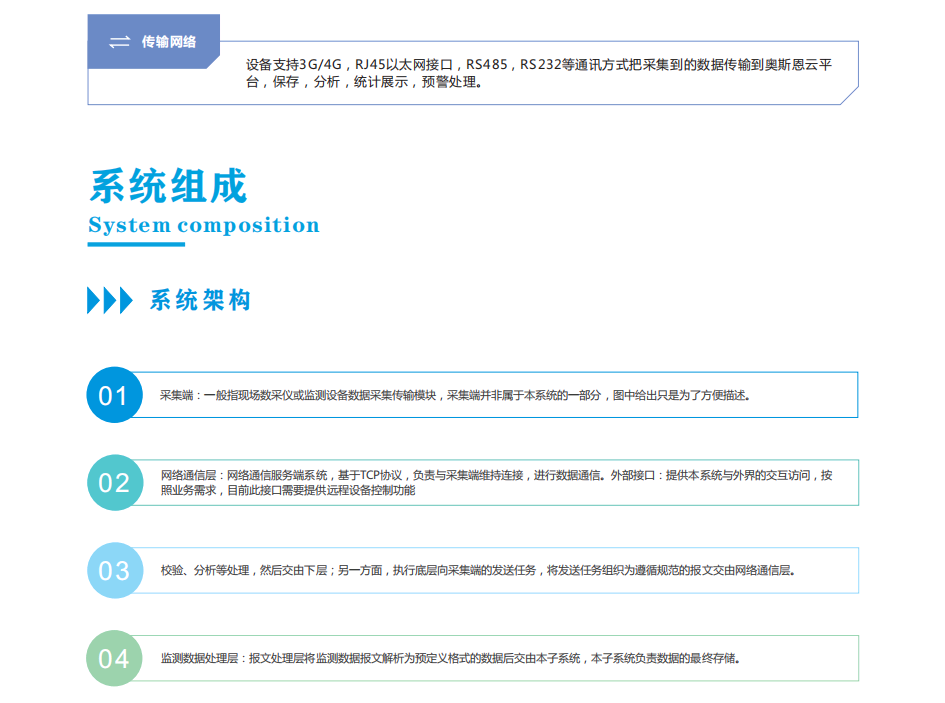The height and width of the screenshot is (703, 945).
Task: Click the System composition subtitle
Action: tap(204, 225)
